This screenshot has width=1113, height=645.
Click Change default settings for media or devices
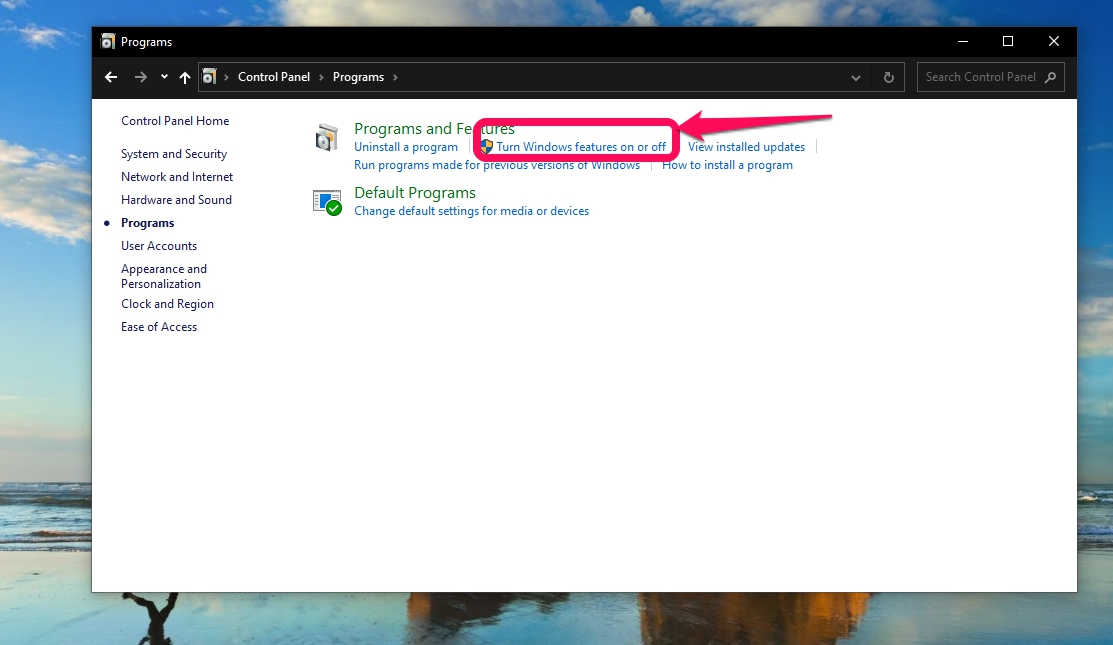[x=471, y=211]
